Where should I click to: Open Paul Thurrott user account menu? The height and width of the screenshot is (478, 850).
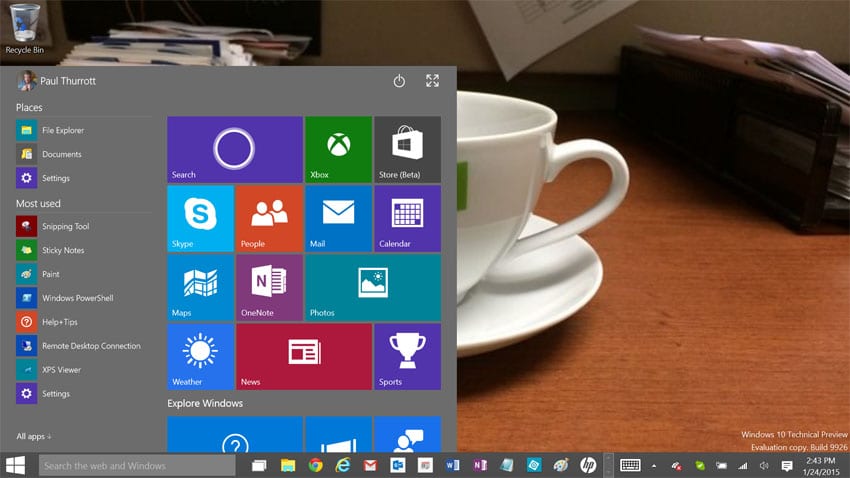(56, 81)
